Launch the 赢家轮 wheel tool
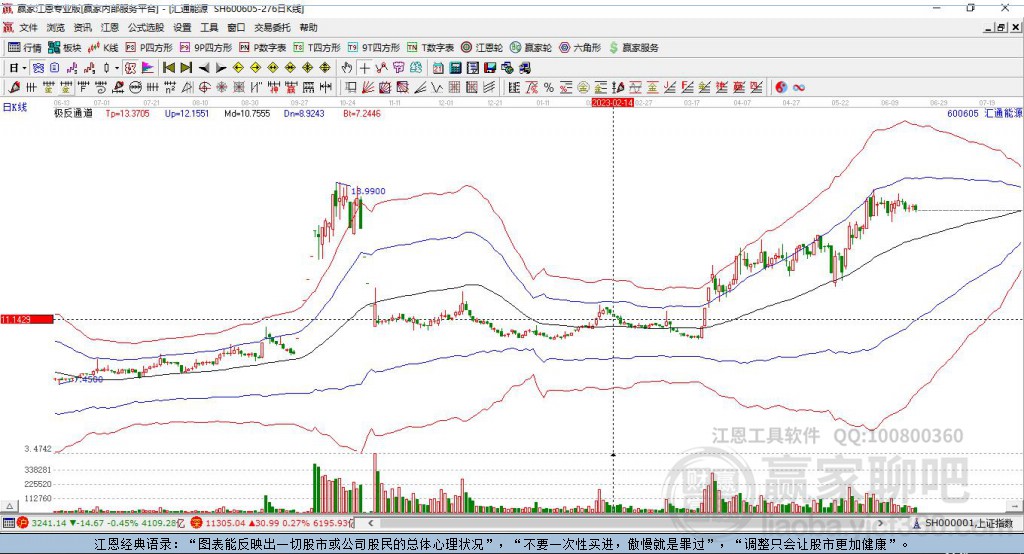The image size is (1024, 554). (x=531, y=48)
